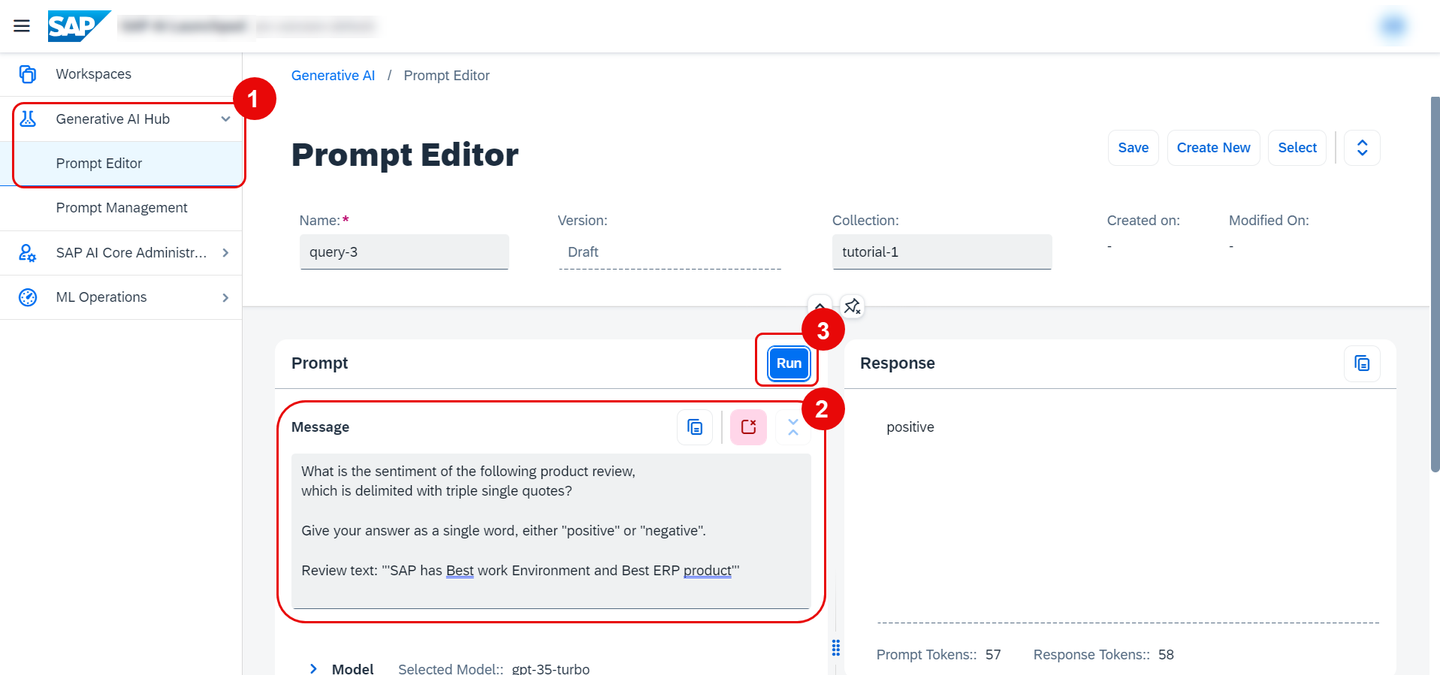Click into the Message text area
This screenshot has height=675, width=1440.
(551, 531)
